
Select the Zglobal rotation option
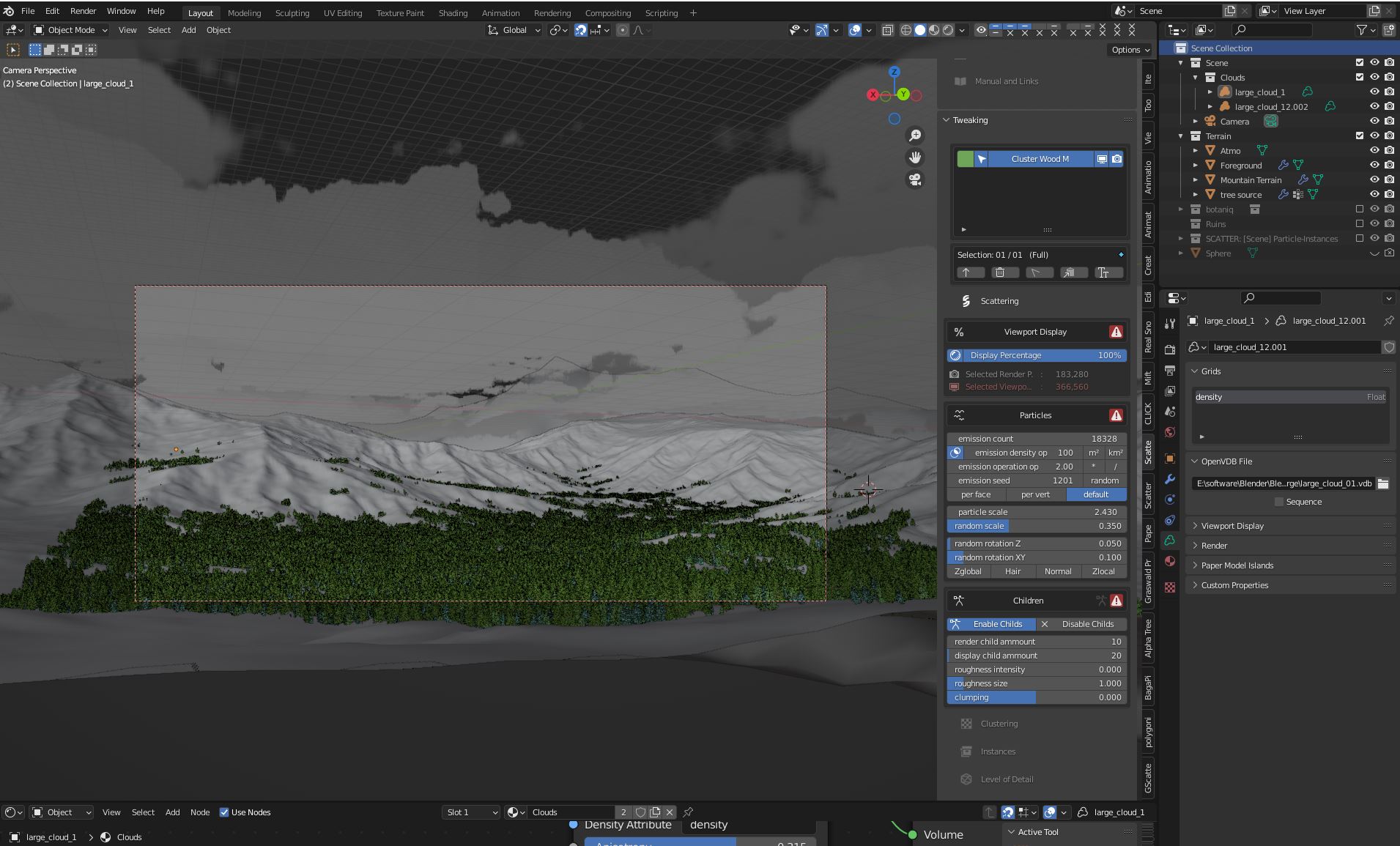tap(968, 571)
